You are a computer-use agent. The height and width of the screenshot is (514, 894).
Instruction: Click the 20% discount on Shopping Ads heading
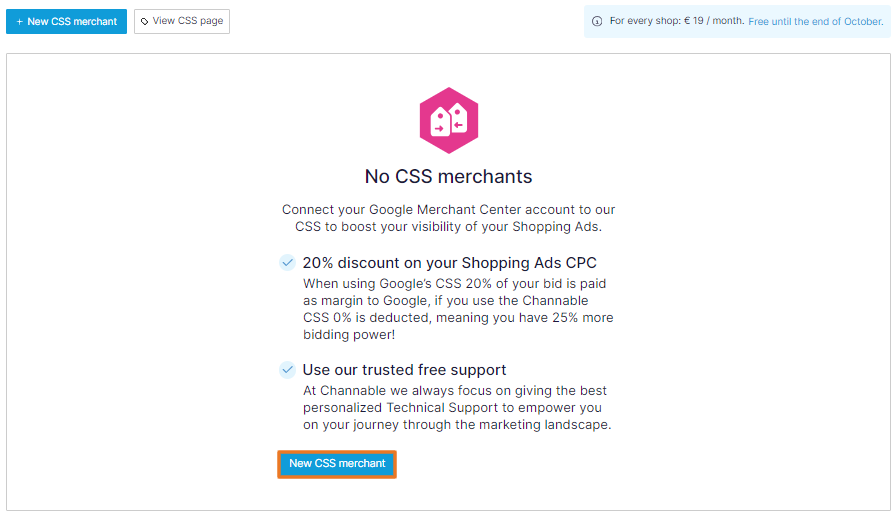pos(449,263)
